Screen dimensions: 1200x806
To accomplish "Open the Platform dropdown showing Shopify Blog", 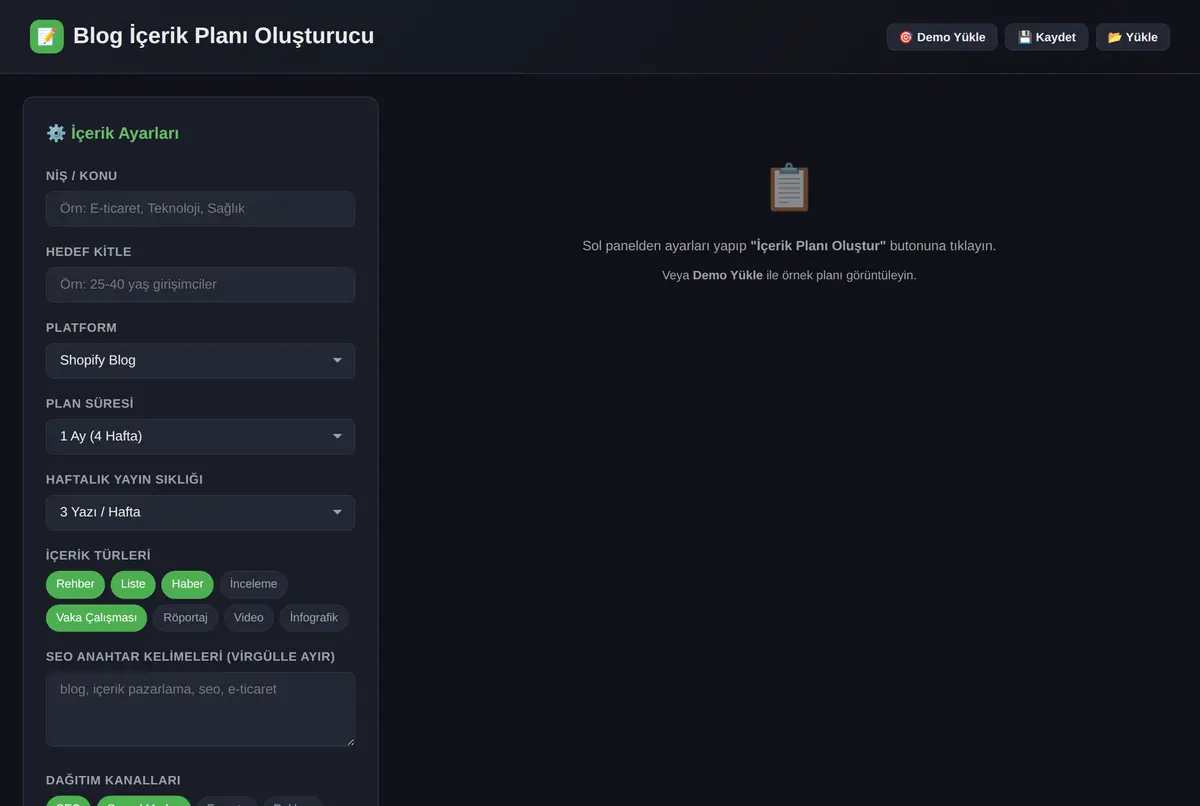I will coord(200,360).
